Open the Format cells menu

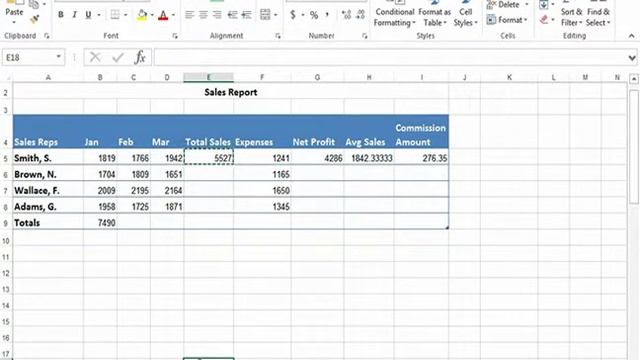click(507, 20)
